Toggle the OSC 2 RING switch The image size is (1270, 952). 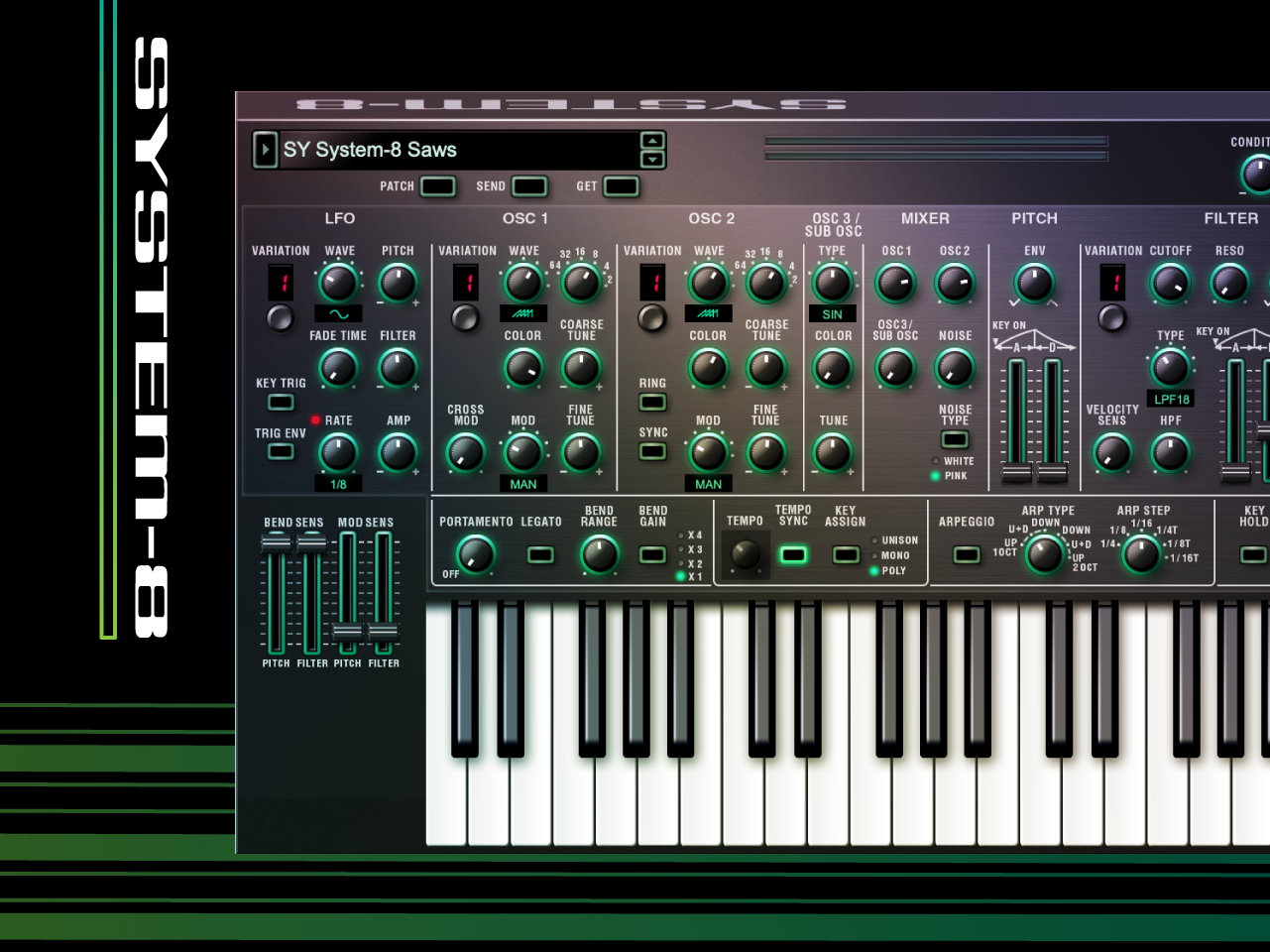click(x=652, y=403)
